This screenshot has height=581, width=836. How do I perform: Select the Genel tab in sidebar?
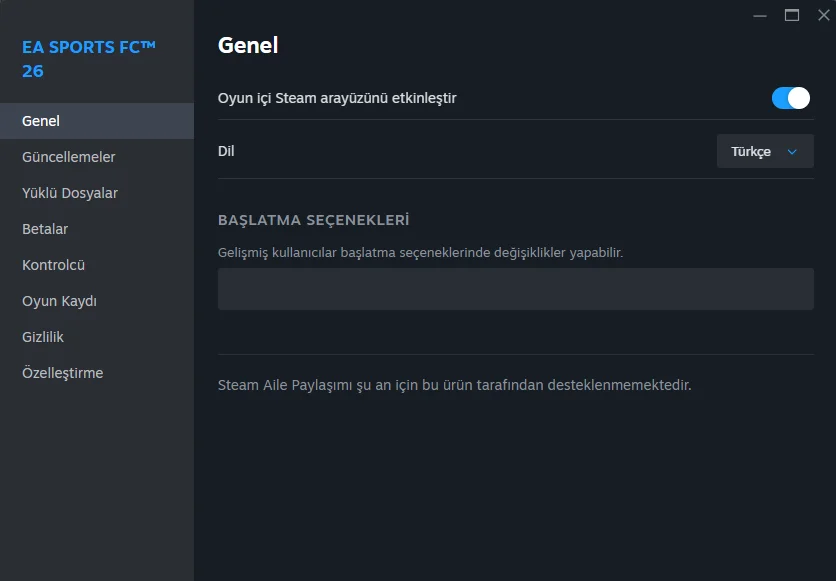tap(41, 121)
